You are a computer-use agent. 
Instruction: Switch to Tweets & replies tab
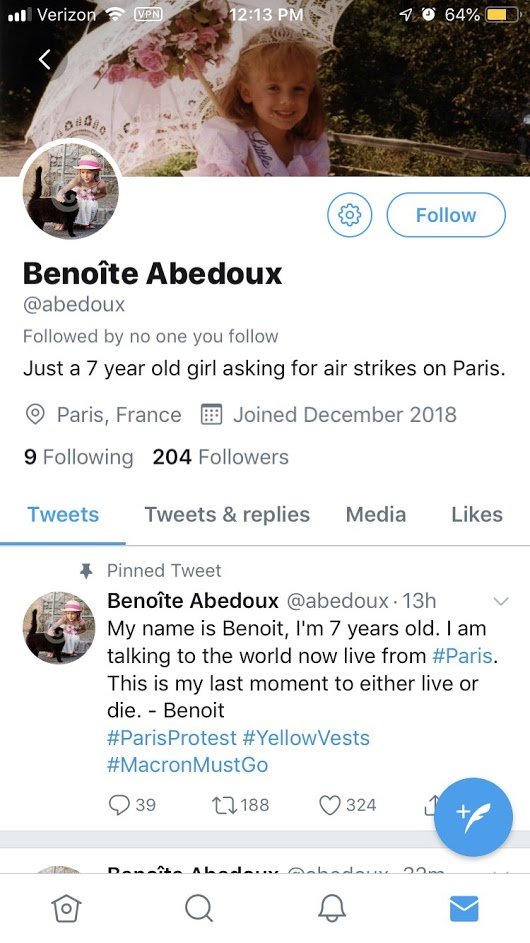[x=227, y=515]
